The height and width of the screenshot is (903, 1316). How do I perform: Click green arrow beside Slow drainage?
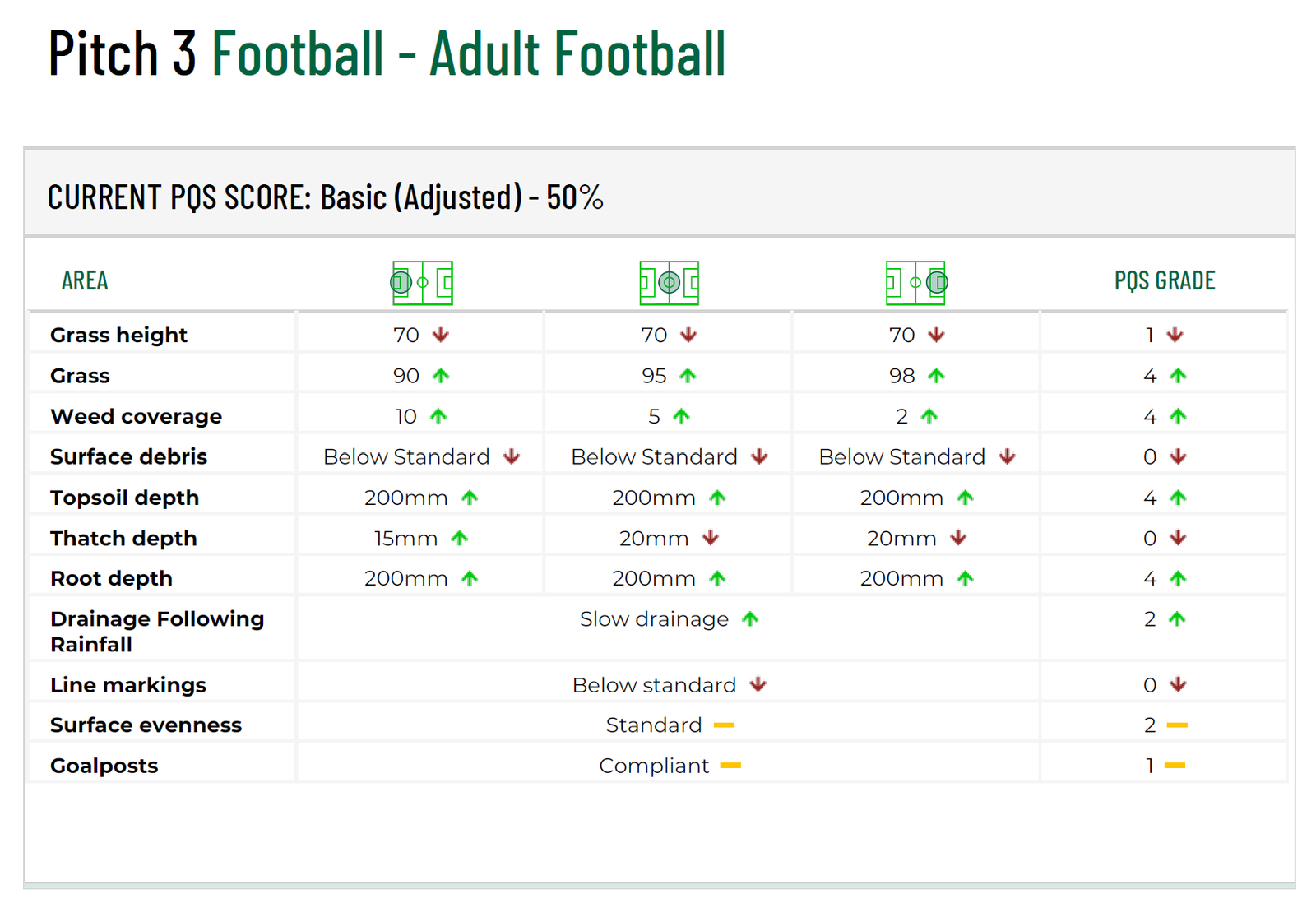coord(750,619)
